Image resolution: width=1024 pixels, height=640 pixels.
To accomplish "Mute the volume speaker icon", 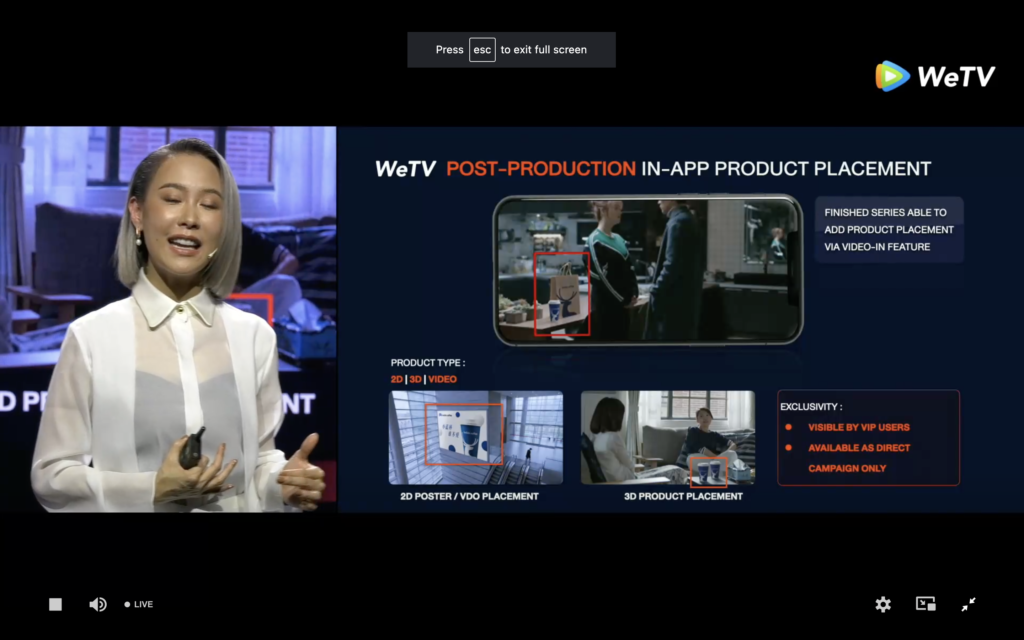I will pyautogui.click(x=98, y=604).
